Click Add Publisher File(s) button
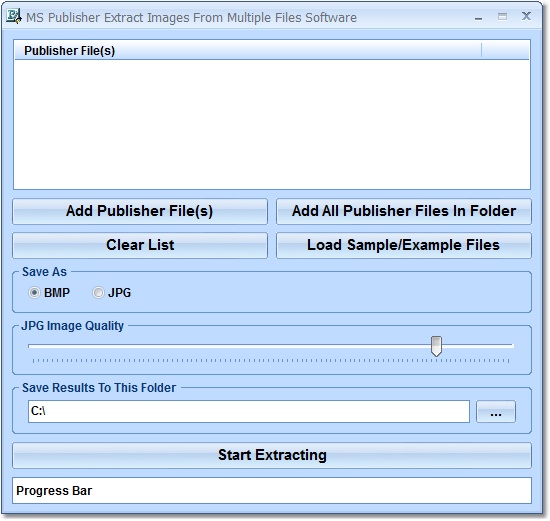Screen dimensions: 550x521 [140, 211]
